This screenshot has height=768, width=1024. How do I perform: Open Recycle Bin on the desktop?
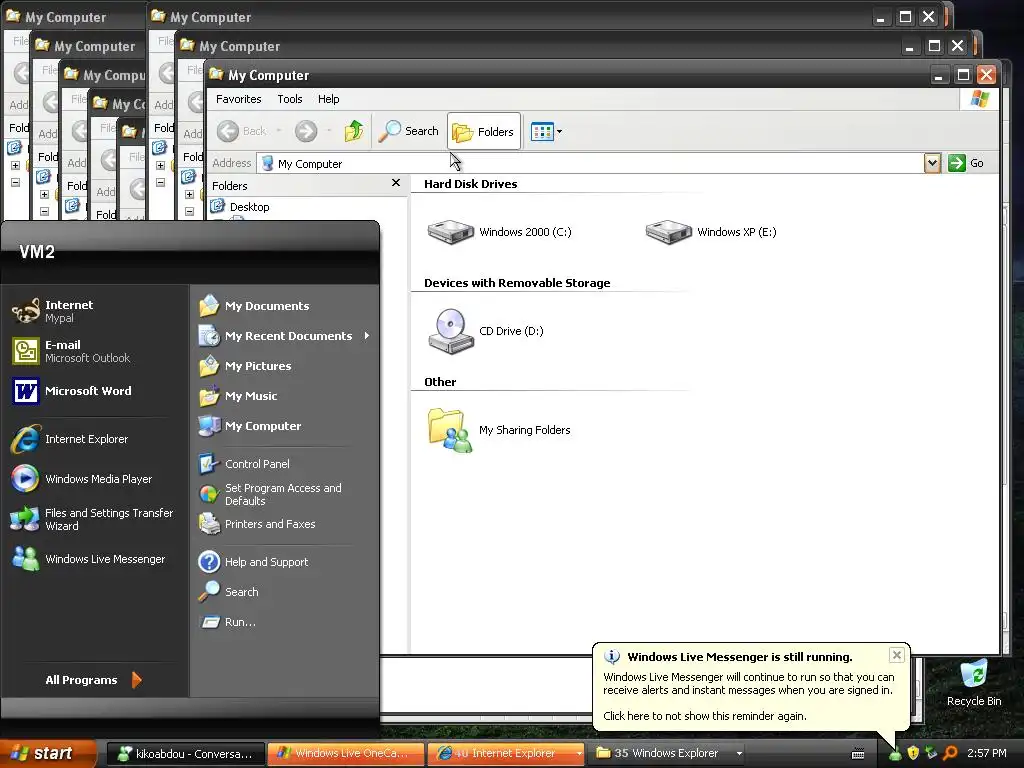pyautogui.click(x=974, y=682)
